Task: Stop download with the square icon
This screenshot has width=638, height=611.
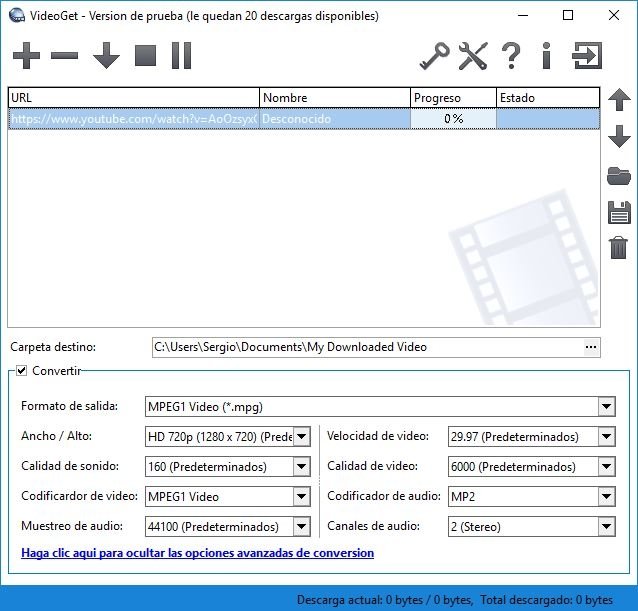Action: 145,55
